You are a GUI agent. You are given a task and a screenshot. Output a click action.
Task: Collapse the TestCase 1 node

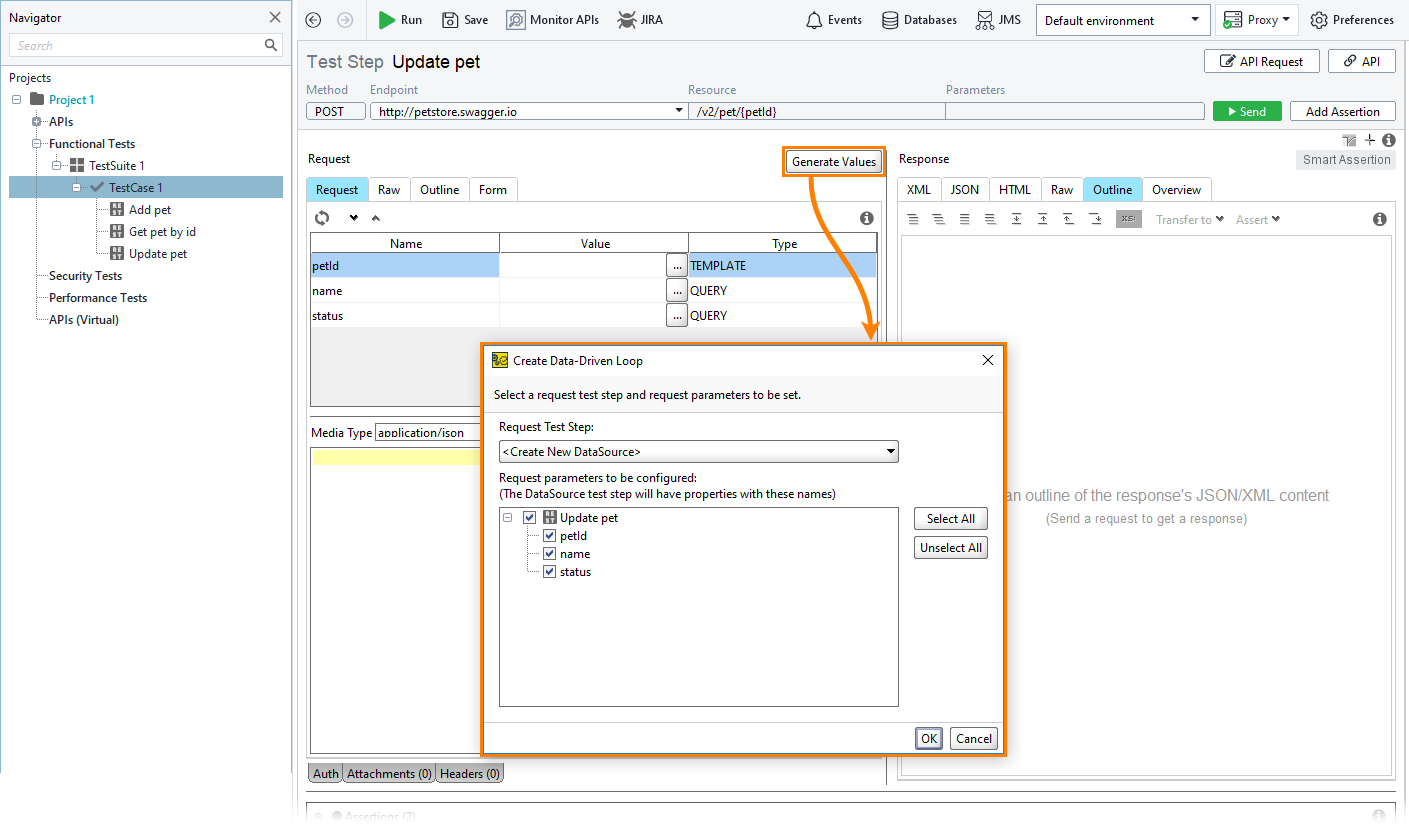point(76,188)
